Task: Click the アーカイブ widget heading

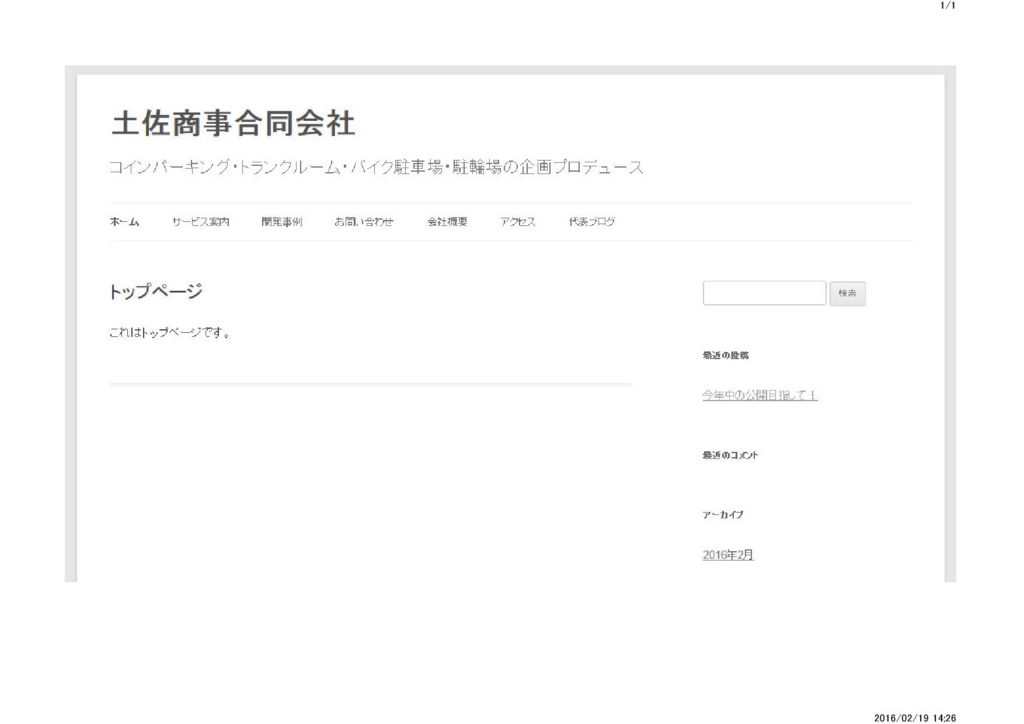Action: point(723,515)
